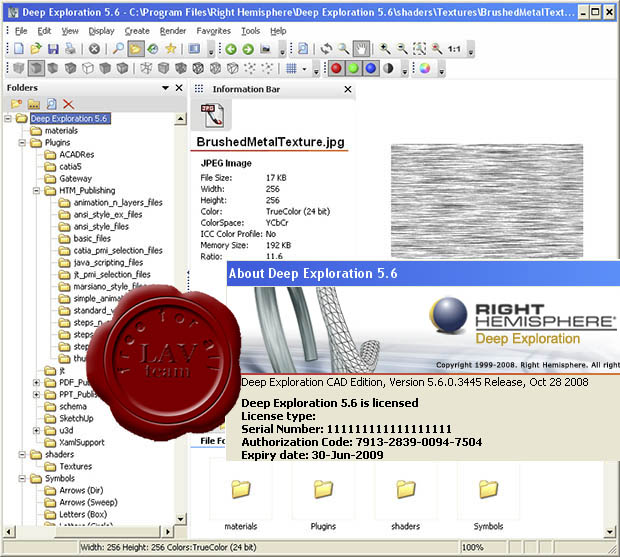The height and width of the screenshot is (557, 620).
Task: Collapse the HTM_Publishing tree node
Action: pyautogui.click(x=36, y=191)
